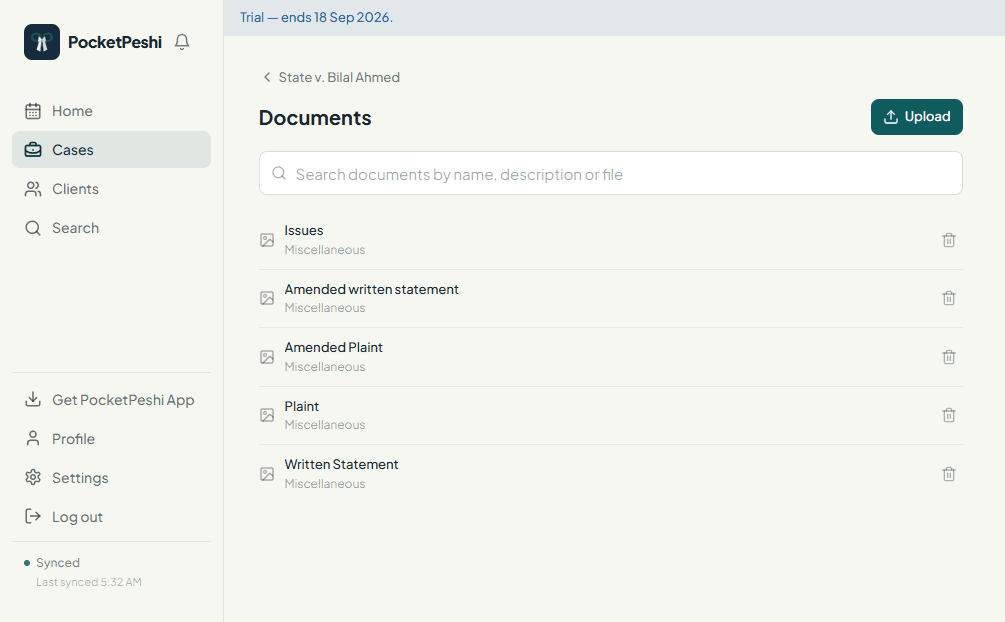Go back using the chevron arrow
The image size is (1005, 622).
click(267, 77)
